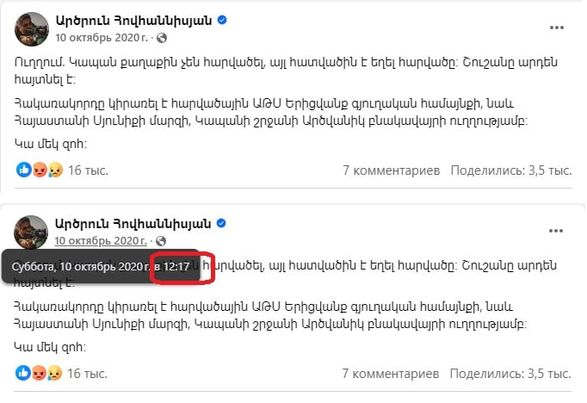Open the top post author's profile picture
Image resolution: width=587 pixels, height=403 pixels.
point(31,29)
